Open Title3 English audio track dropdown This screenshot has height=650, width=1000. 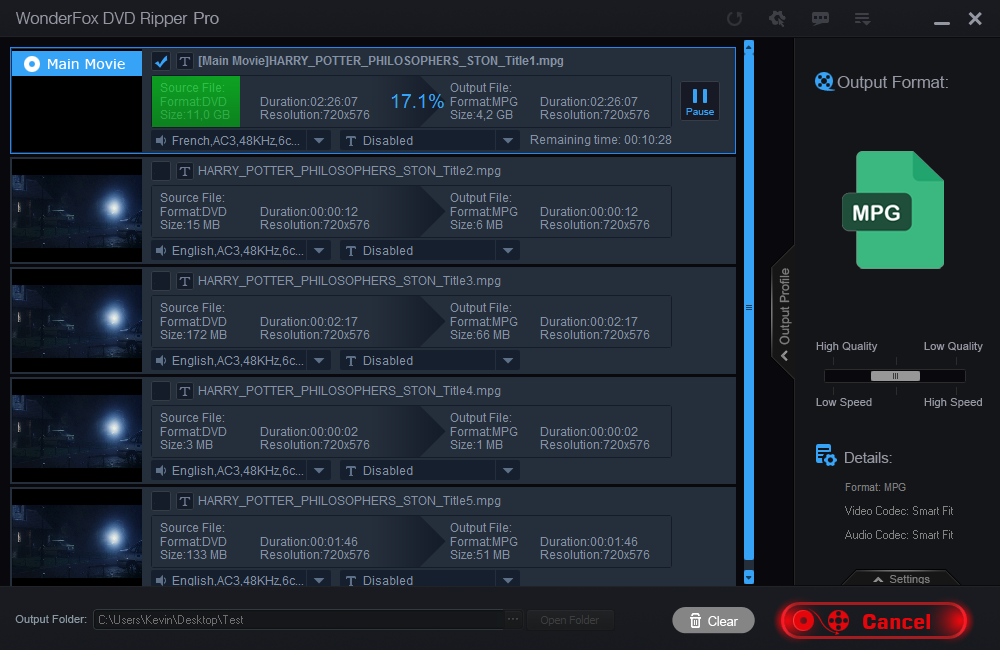tap(319, 360)
